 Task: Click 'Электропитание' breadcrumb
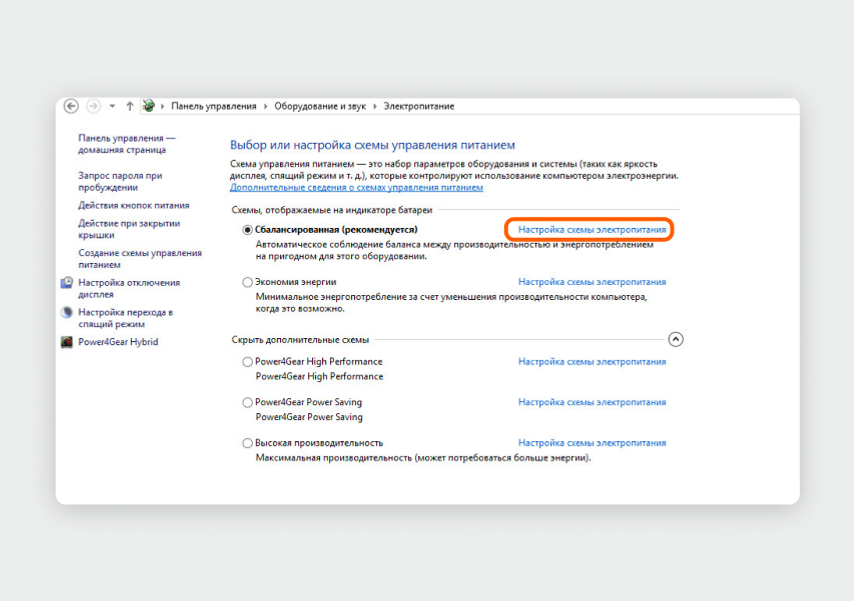pyautogui.click(x=418, y=106)
